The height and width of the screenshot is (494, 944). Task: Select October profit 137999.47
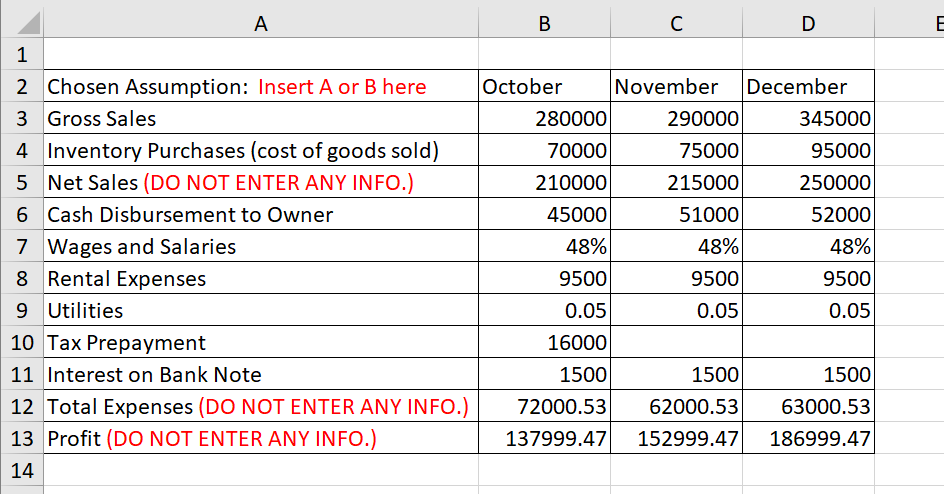(544, 437)
